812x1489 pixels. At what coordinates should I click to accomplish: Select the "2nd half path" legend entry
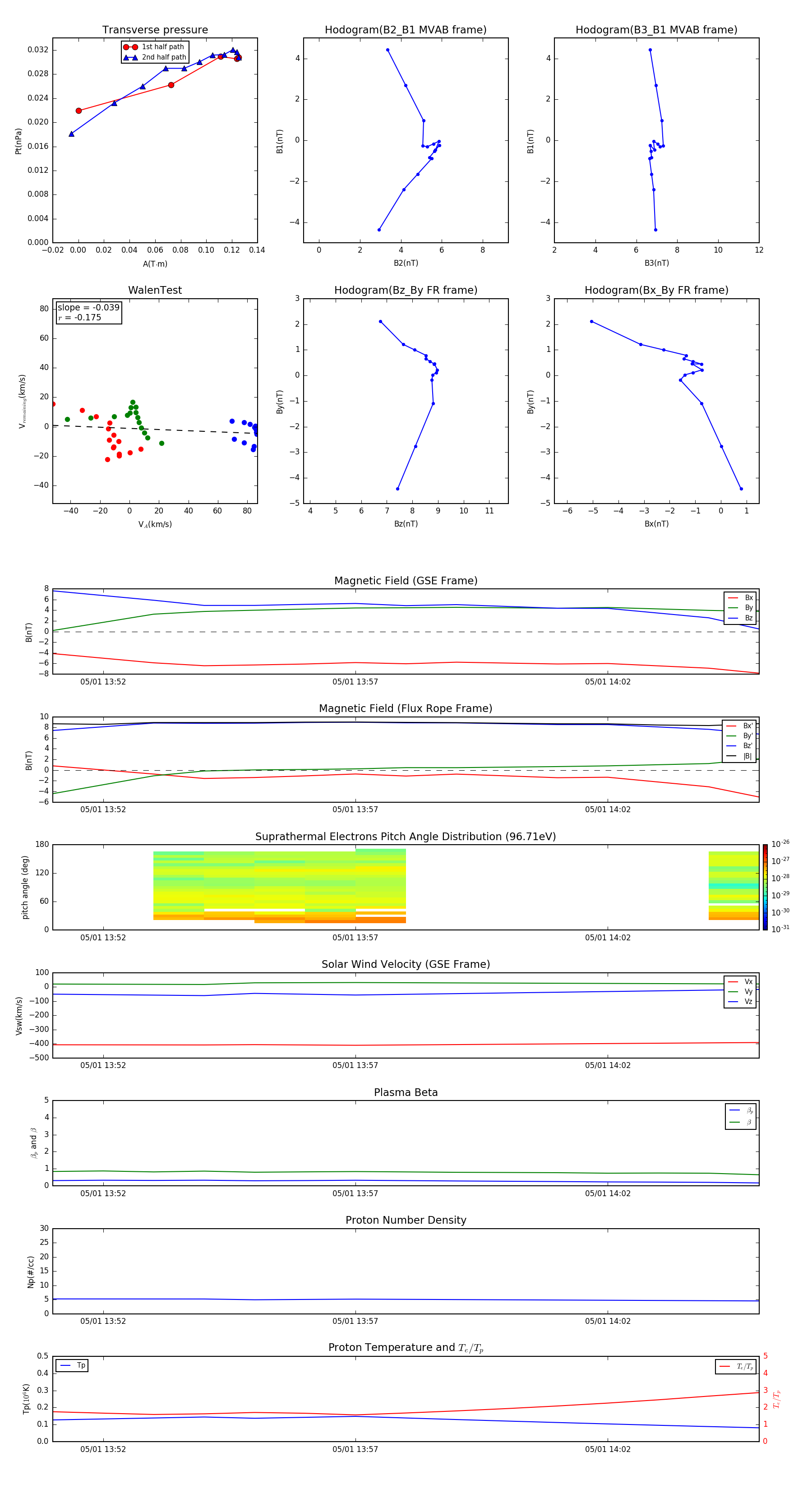coord(155,57)
